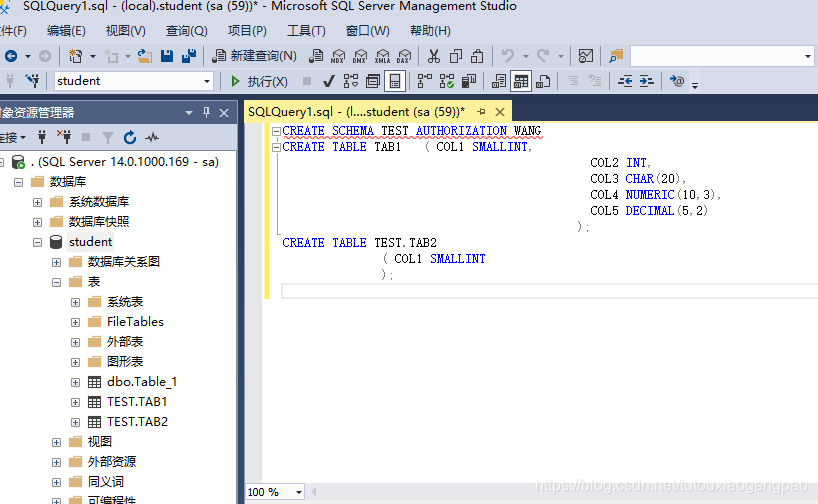Select results to file mode
Viewport: 818px width, 504px height.
pos(543,81)
